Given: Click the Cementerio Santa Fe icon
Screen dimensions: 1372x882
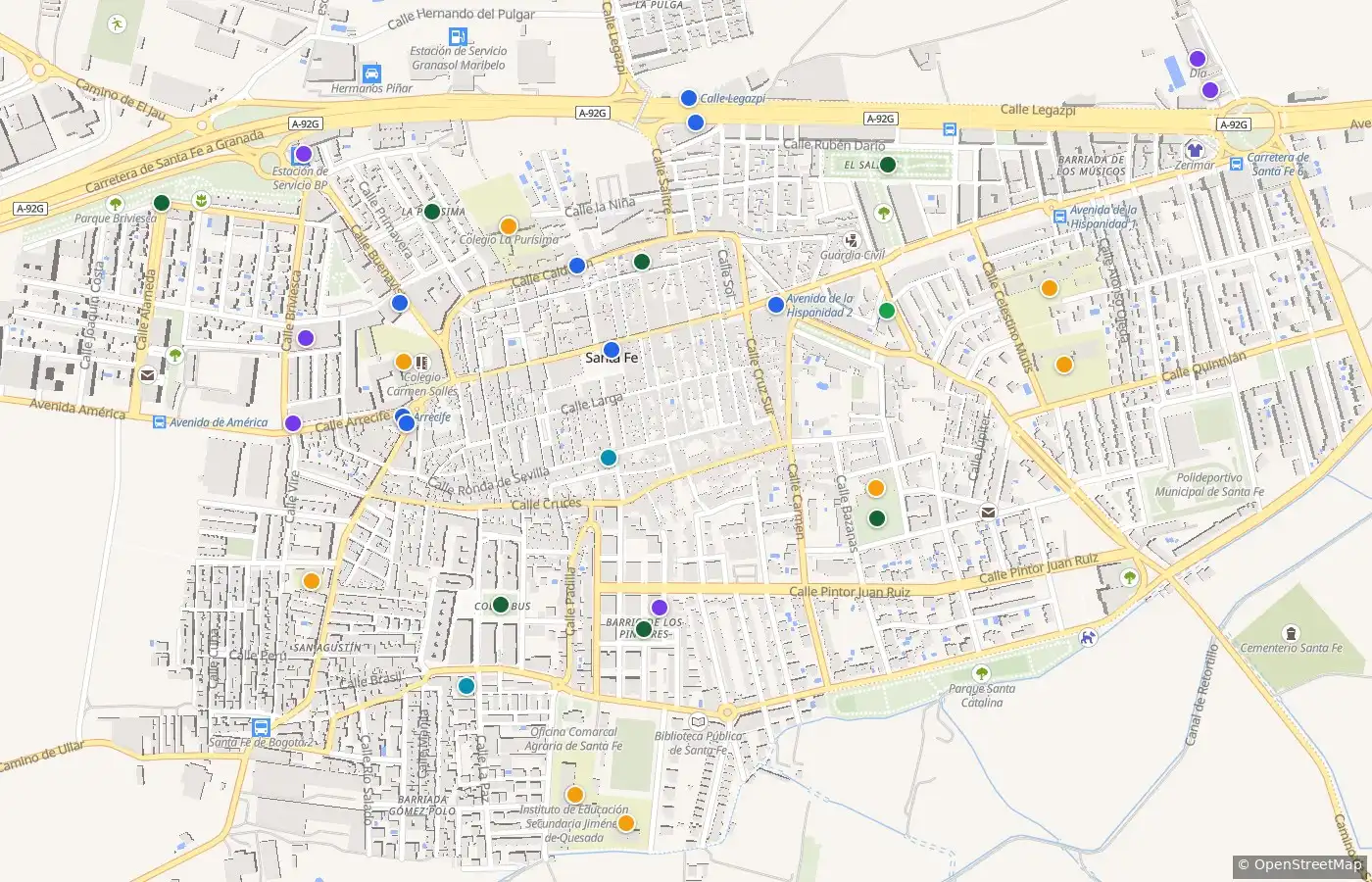Looking at the screenshot, I should [1291, 632].
